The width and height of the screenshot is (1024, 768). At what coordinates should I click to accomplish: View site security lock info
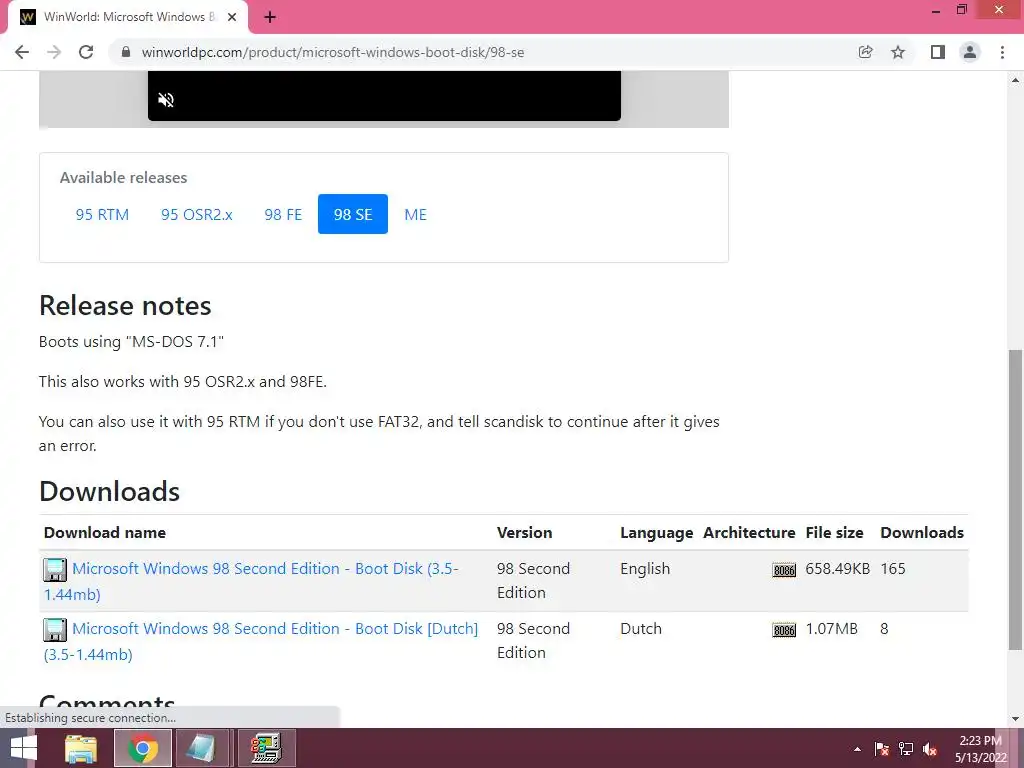(x=127, y=52)
